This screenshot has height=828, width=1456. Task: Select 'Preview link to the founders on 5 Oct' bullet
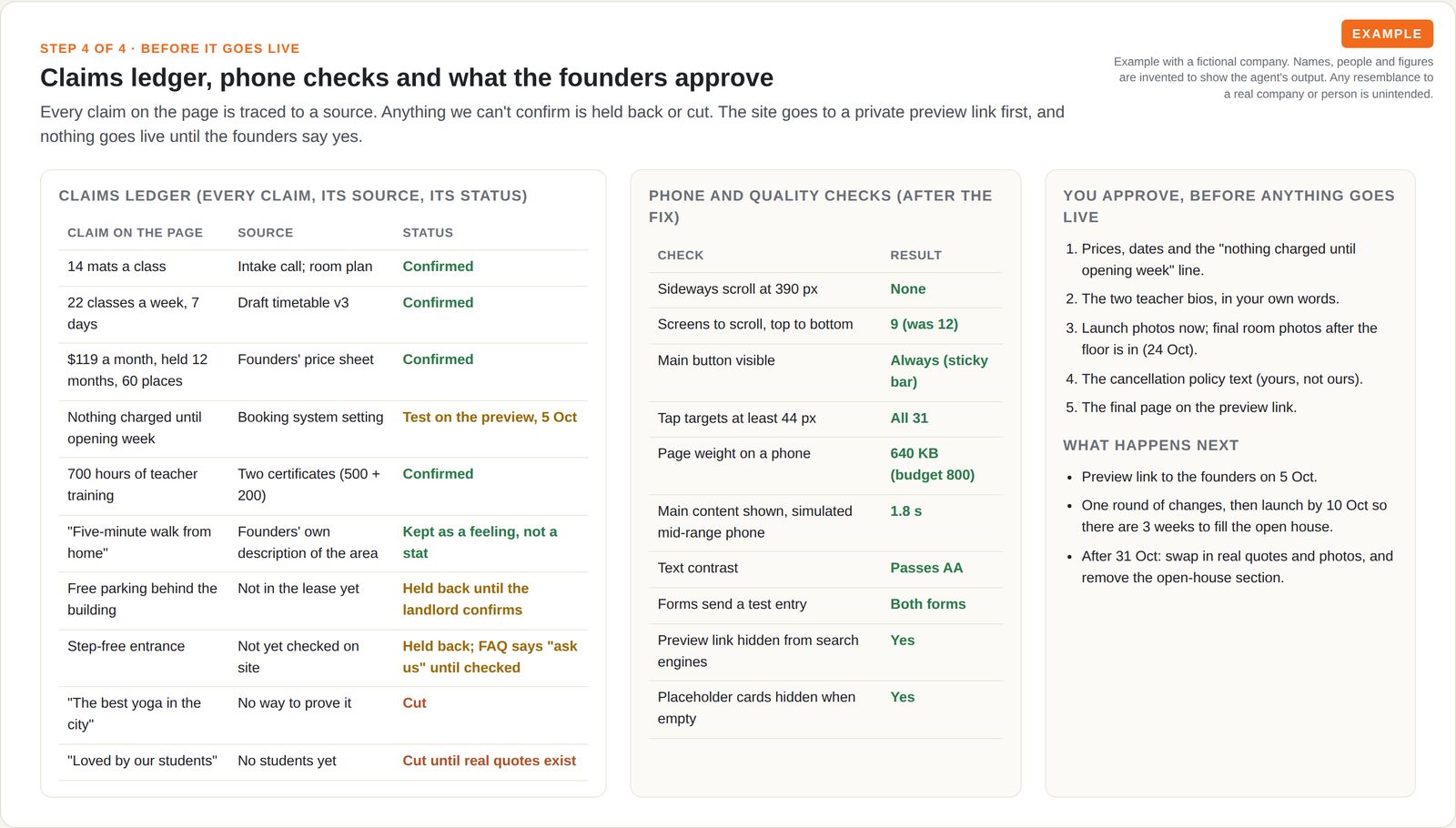1199,477
